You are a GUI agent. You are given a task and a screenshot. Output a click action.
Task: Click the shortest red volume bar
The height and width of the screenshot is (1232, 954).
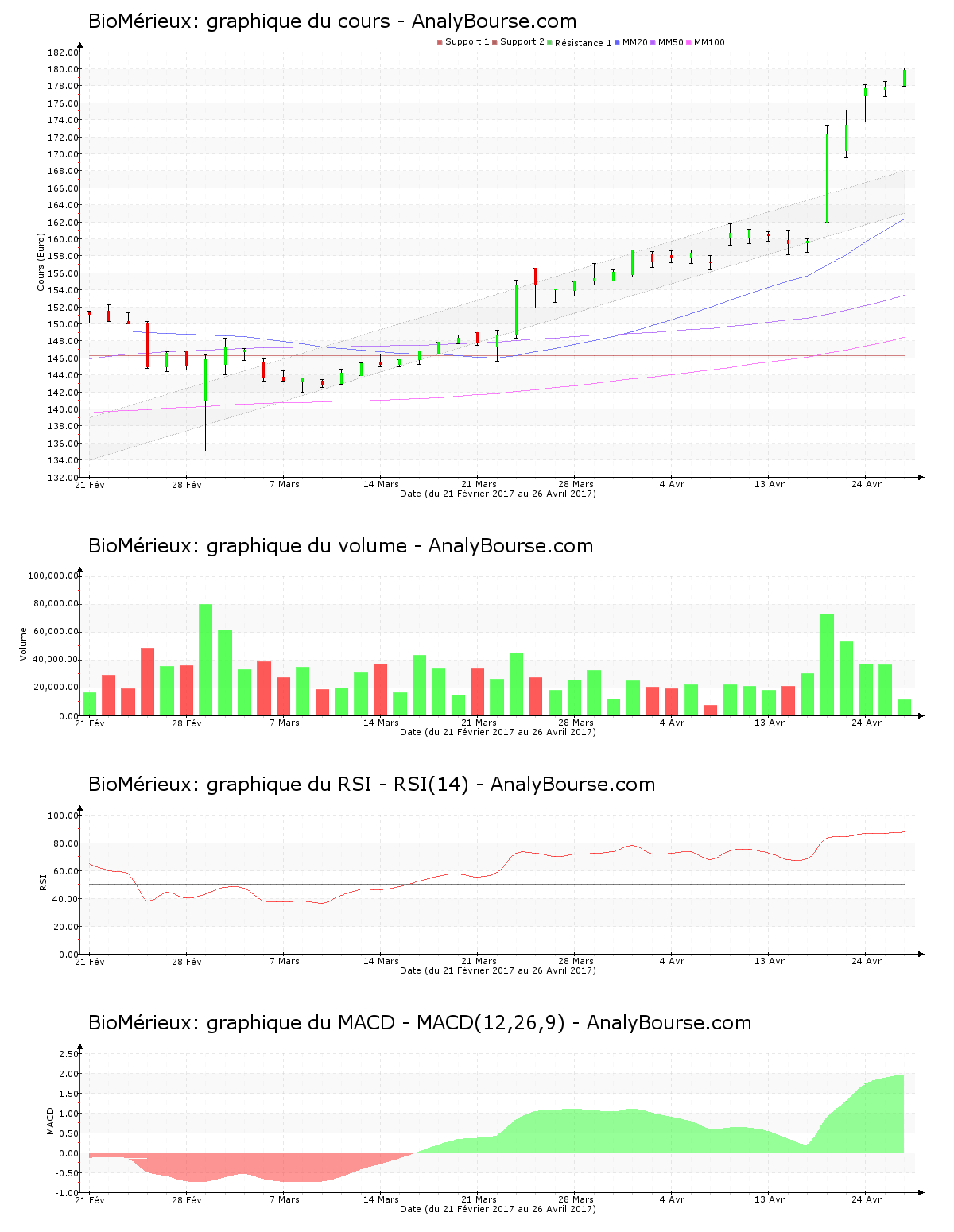(710, 710)
